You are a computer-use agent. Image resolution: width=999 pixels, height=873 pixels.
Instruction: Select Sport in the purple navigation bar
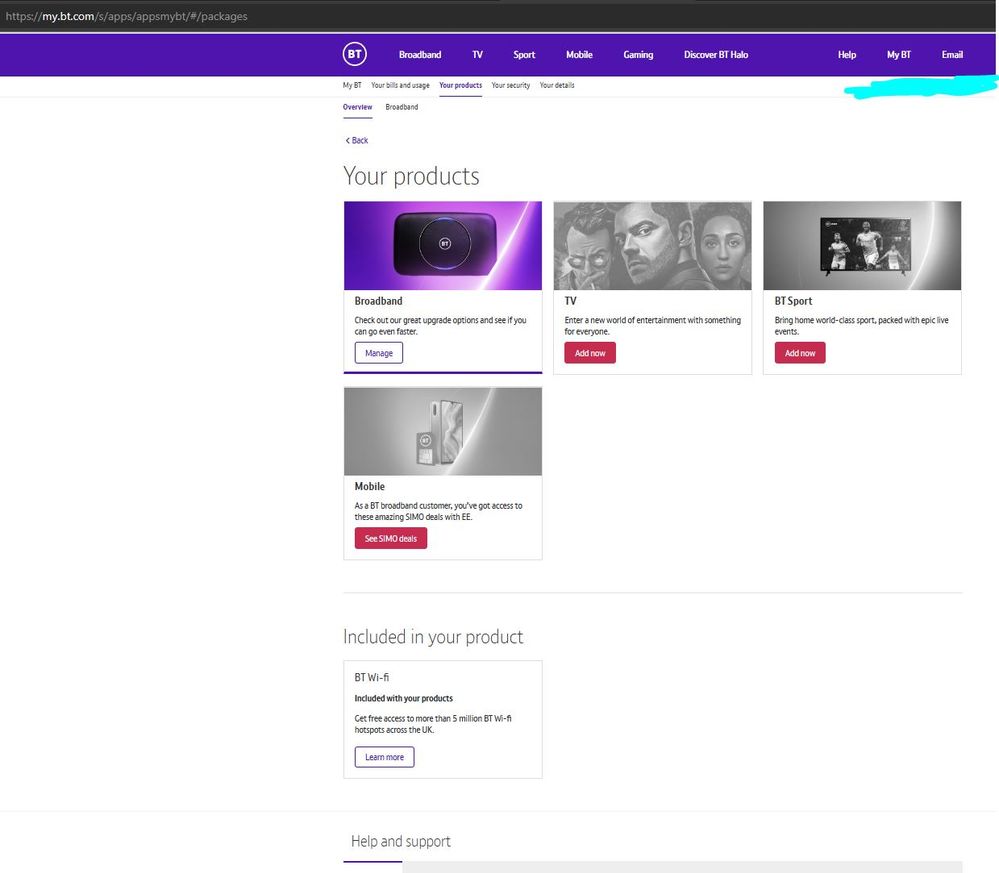click(x=524, y=55)
